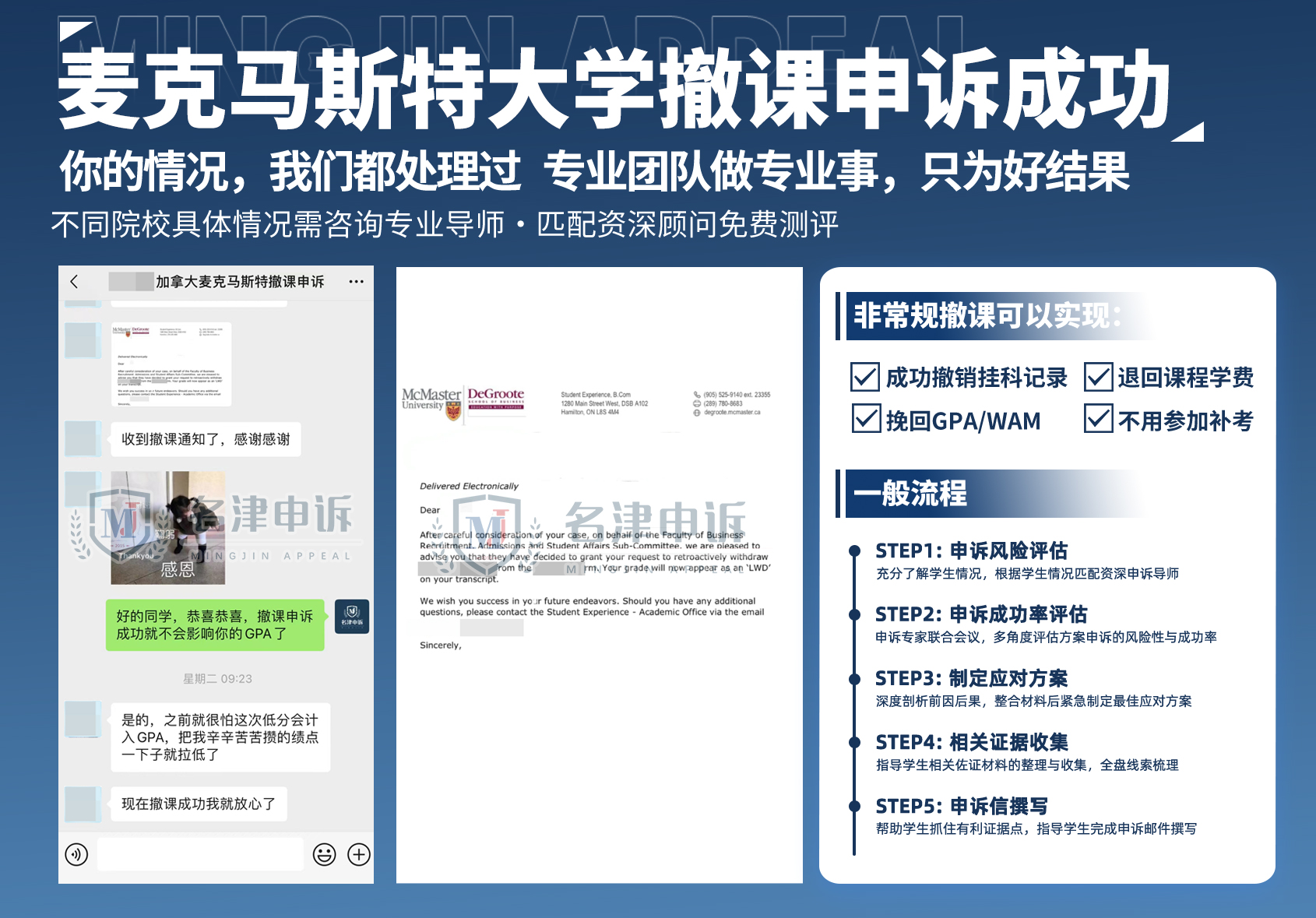Click the back arrow in chat header
This screenshot has width=1316, height=918.
[75, 282]
